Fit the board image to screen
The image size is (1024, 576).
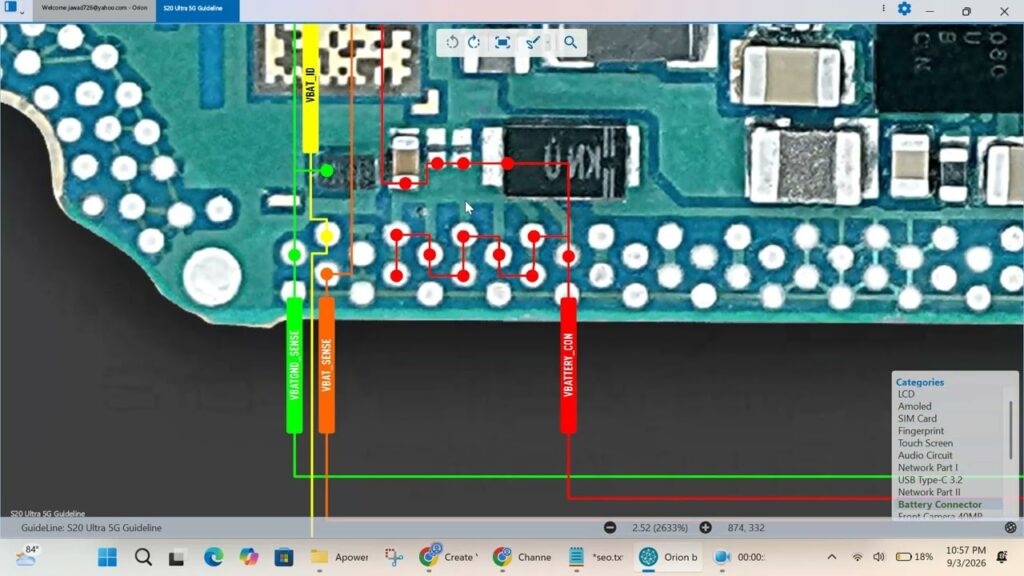[502, 42]
